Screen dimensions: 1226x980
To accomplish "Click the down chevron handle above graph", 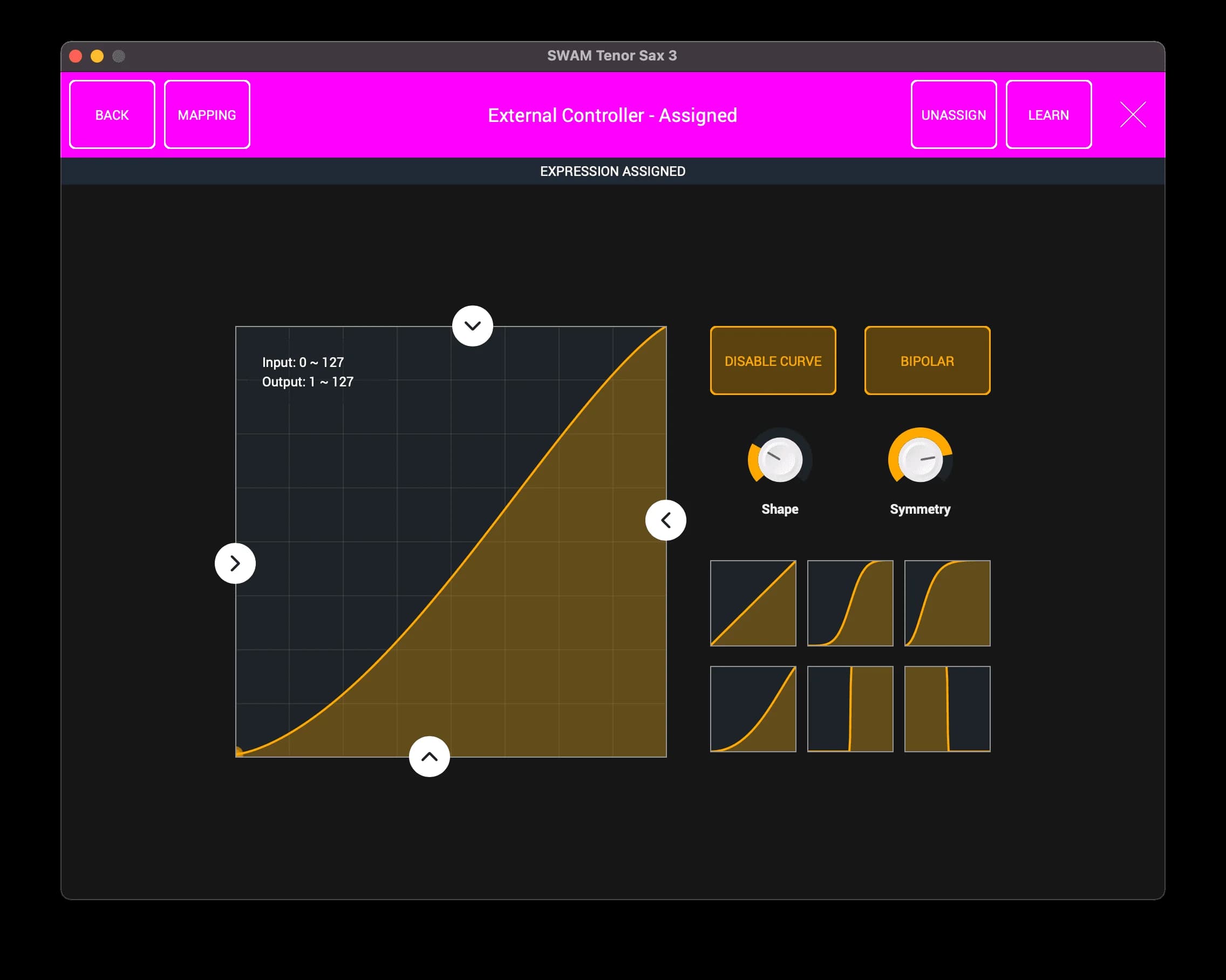I will point(472,325).
